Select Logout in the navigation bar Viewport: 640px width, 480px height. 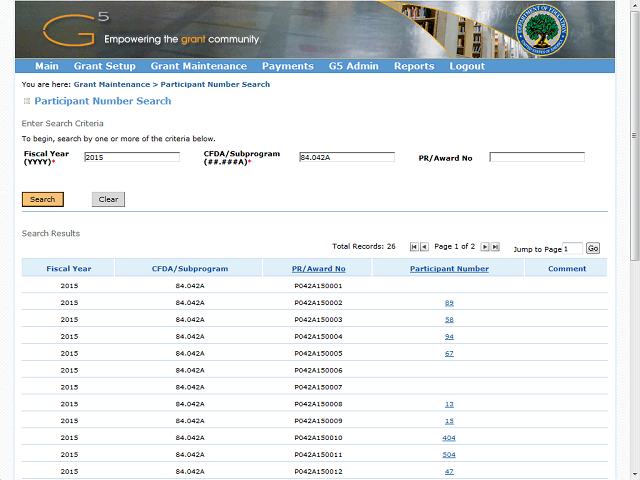(x=467, y=66)
